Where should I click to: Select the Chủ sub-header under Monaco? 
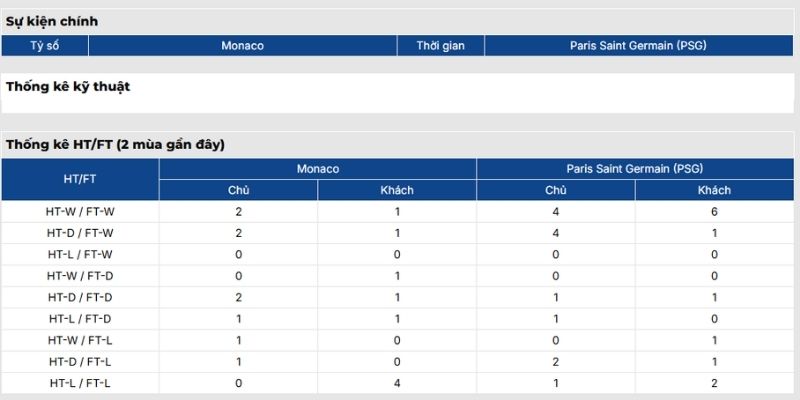[x=239, y=190]
